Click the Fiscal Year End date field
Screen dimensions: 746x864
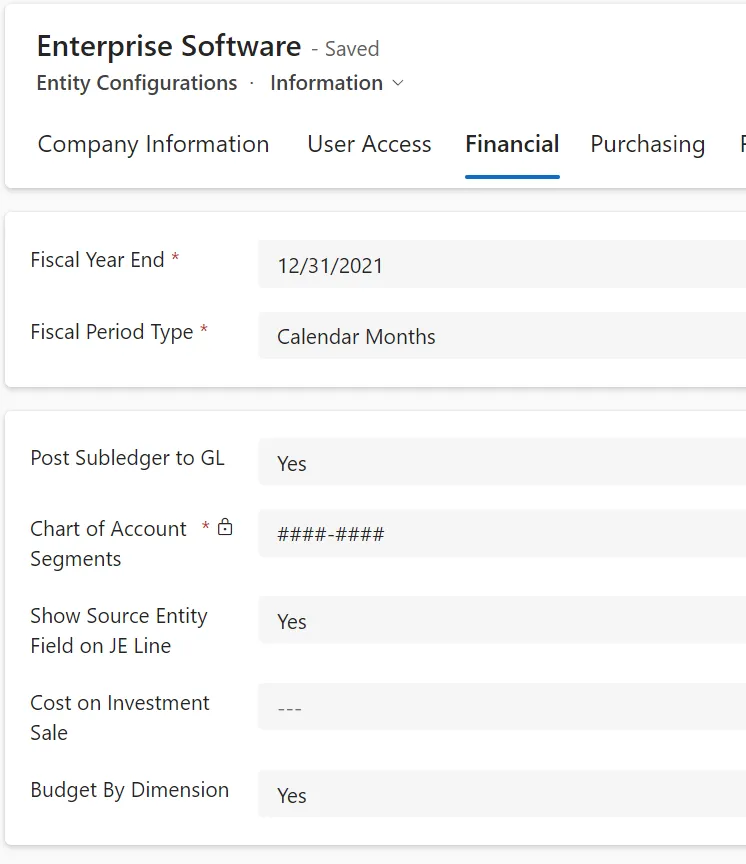[502, 264]
